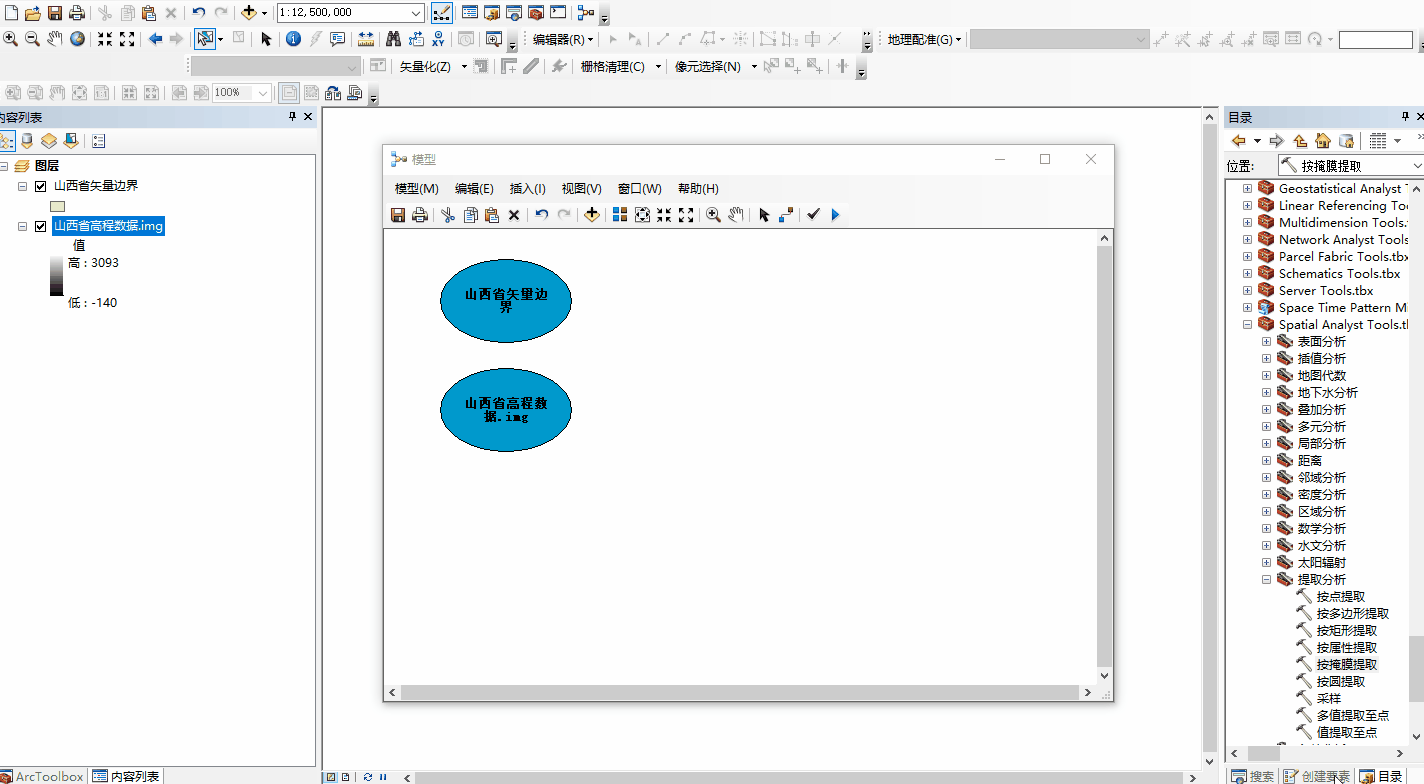Expand 表面分析 in the catalog tree
This screenshot has height=784, width=1424.
click(x=1266, y=341)
